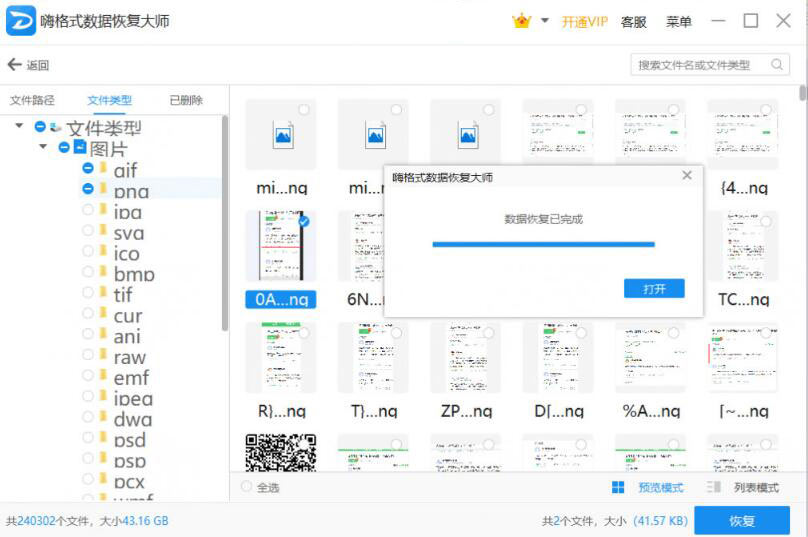Select the psp folder in tree
808x537 pixels.
129,461
